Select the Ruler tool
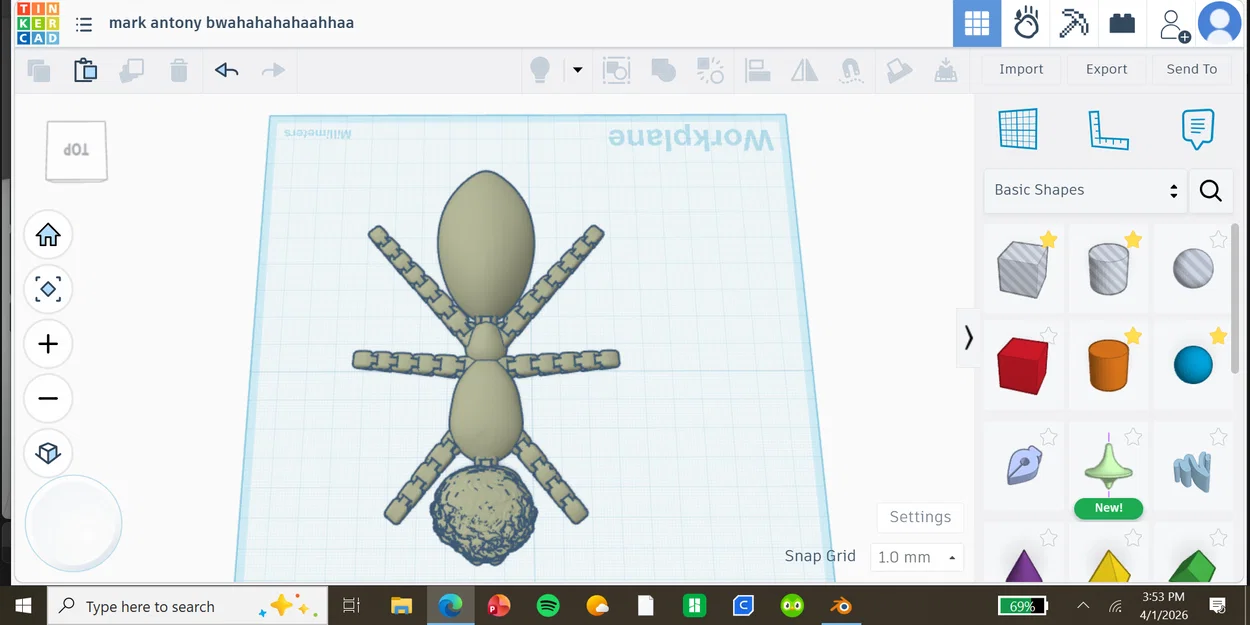The height and width of the screenshot is (625, 1250). pyautogui.click(x=1108, y=128)
